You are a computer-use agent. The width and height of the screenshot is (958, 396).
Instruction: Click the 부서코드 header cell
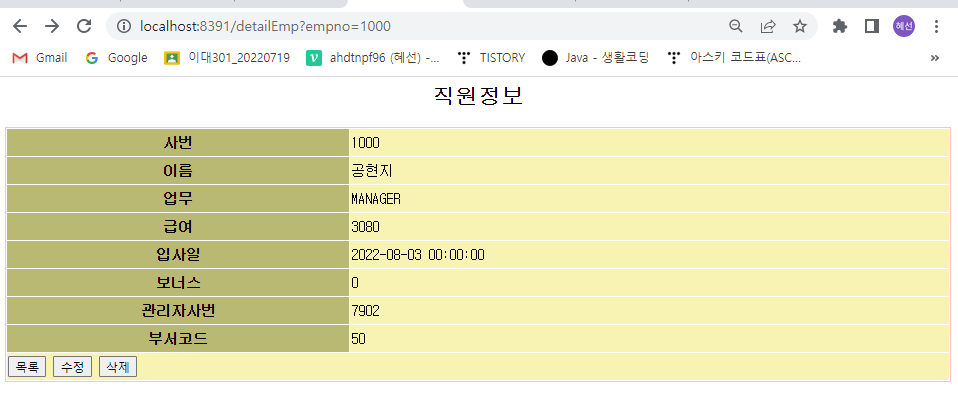[x=178, y=339]
